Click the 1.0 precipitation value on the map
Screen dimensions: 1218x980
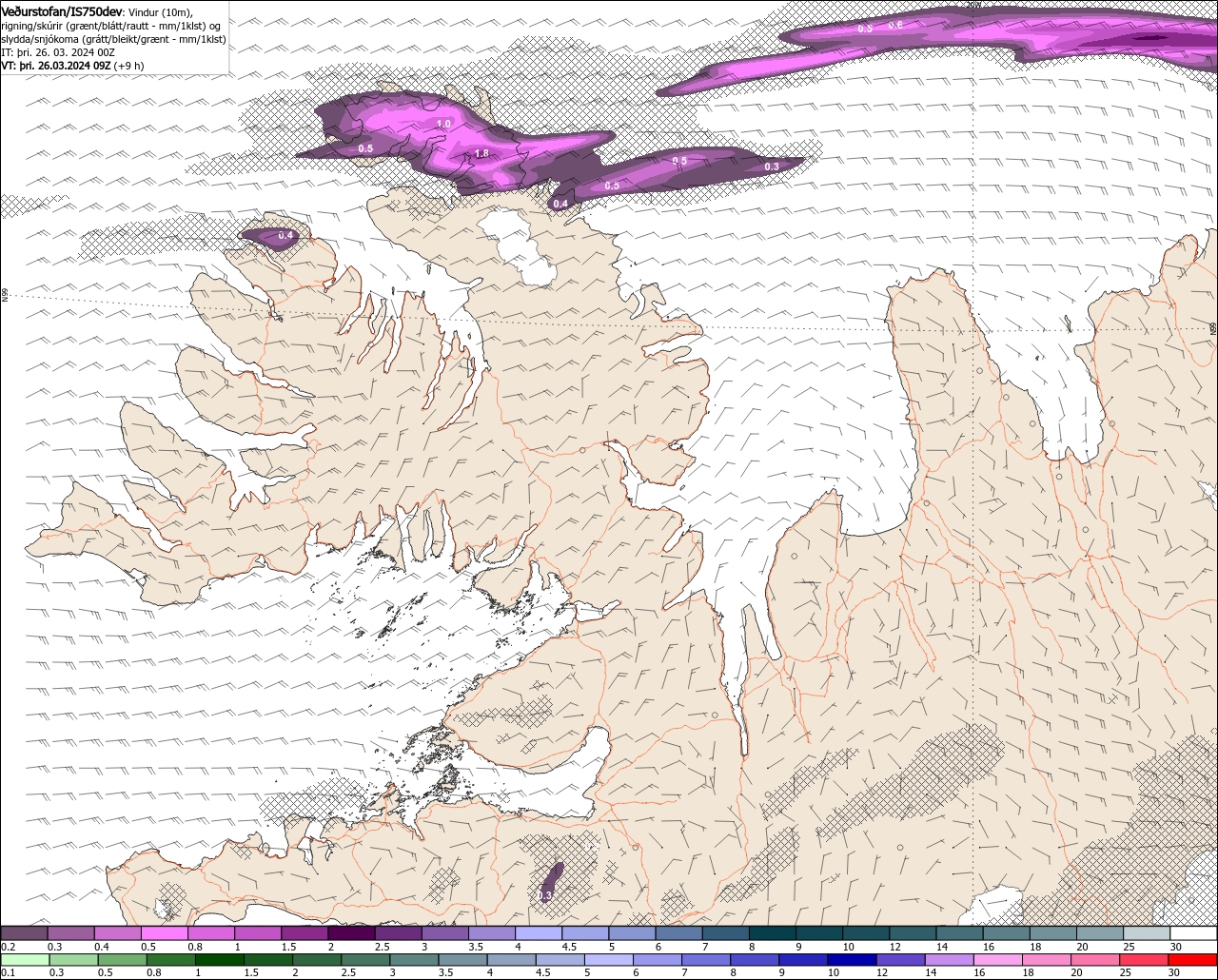[x=443, y=125]
